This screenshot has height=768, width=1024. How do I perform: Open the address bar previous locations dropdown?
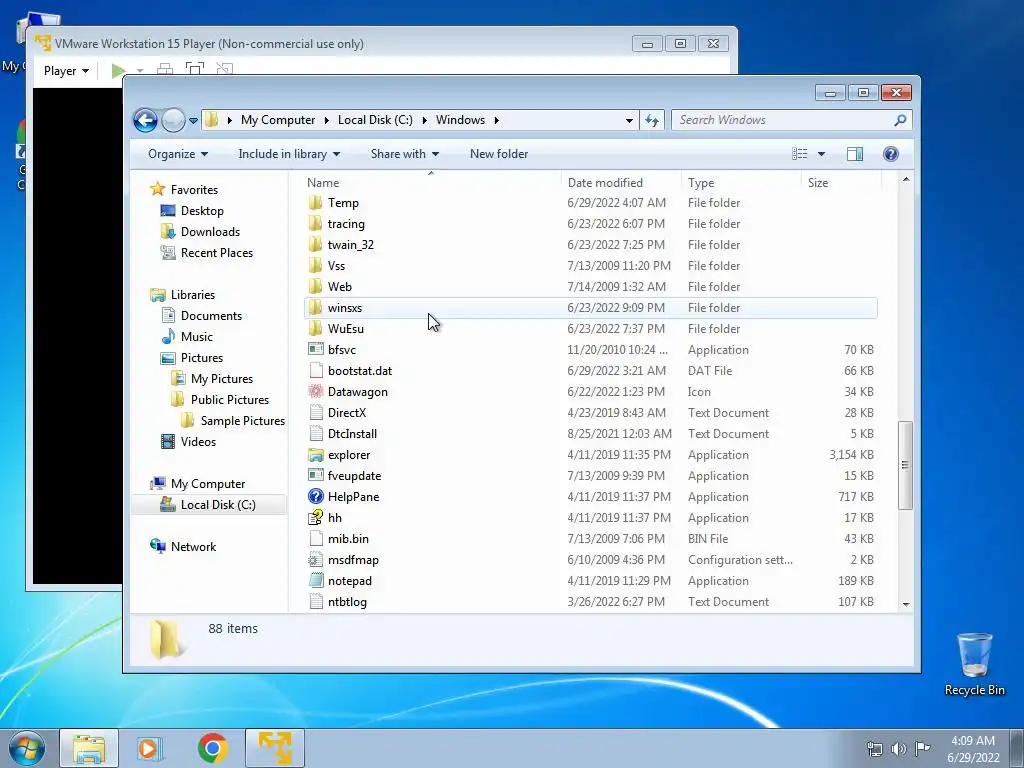(629, 121)
